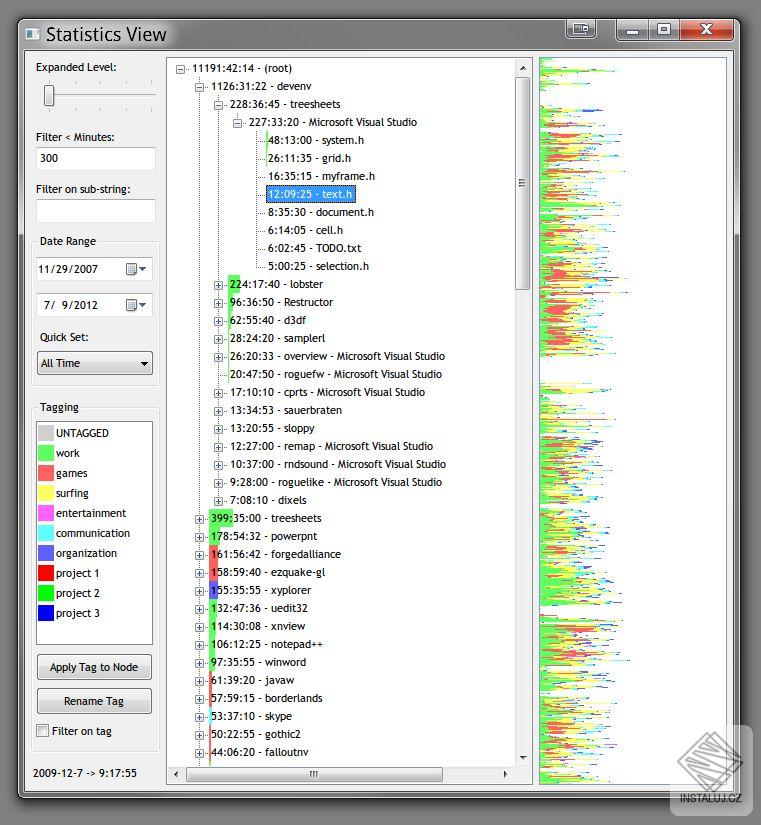Select the grid.h tree entry

click(309, 158)
